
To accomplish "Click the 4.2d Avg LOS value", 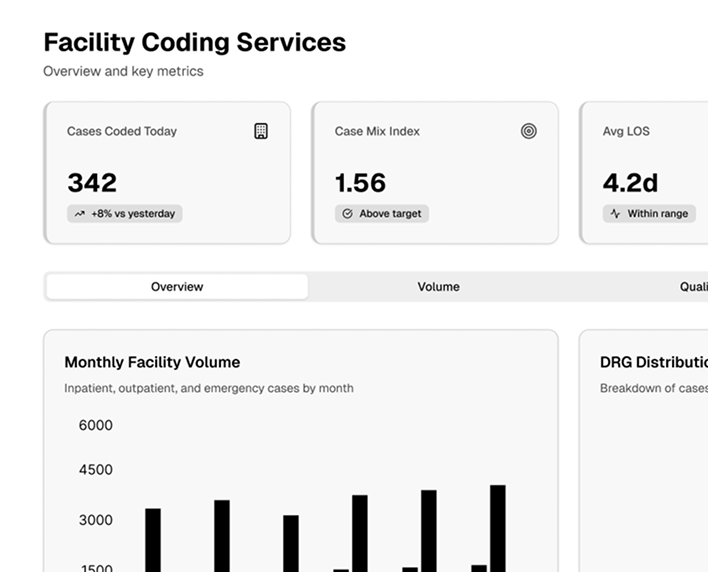I will (630, 183).
